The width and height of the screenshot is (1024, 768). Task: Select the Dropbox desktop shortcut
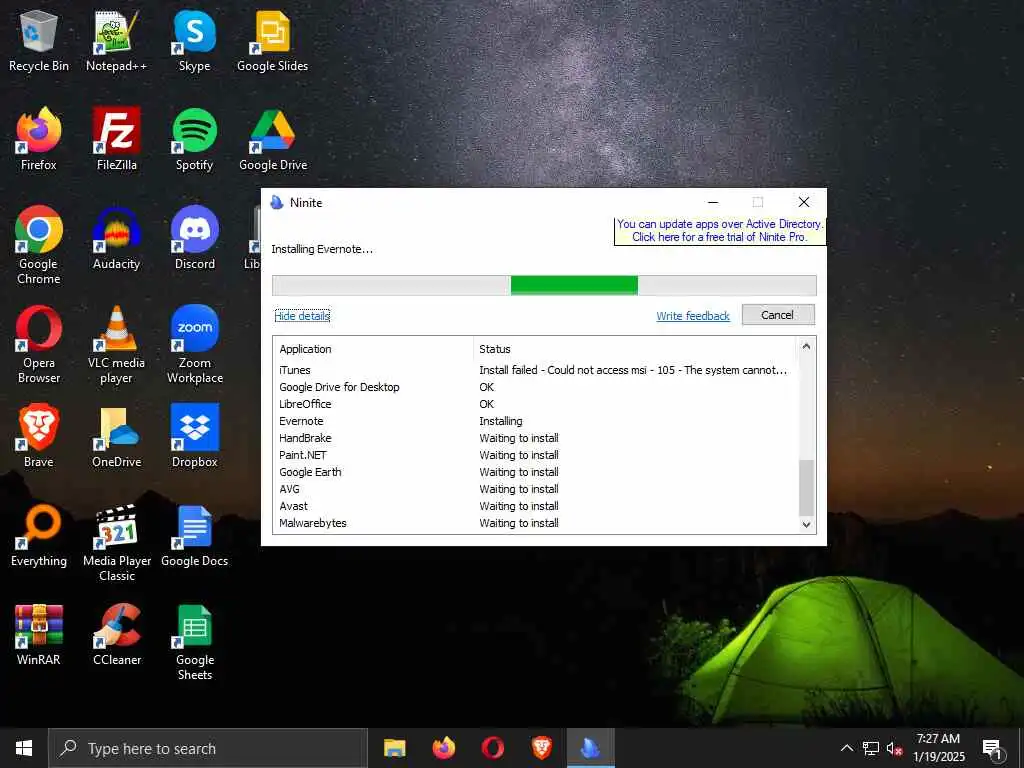point(195,436)
